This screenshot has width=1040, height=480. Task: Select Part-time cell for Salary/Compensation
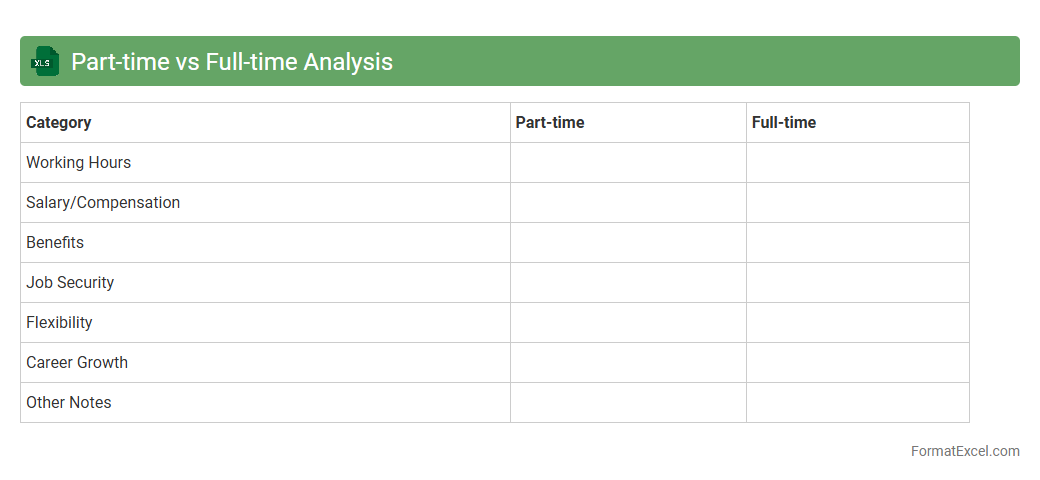(628, 203)
